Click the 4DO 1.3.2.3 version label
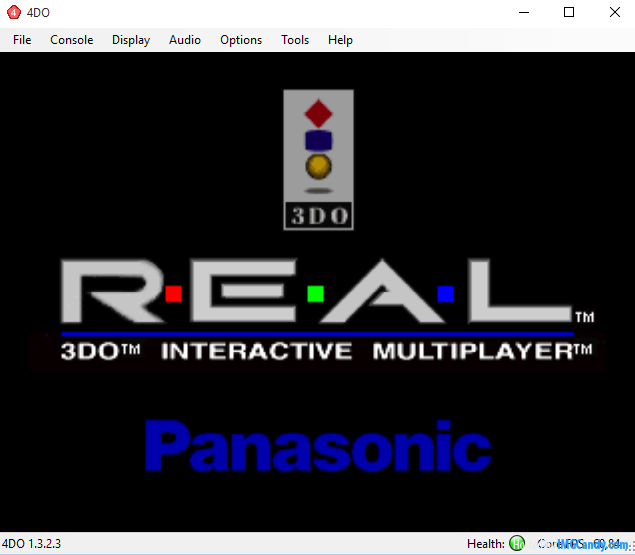This screenshot has height=555, width=635. click(33, 544)
